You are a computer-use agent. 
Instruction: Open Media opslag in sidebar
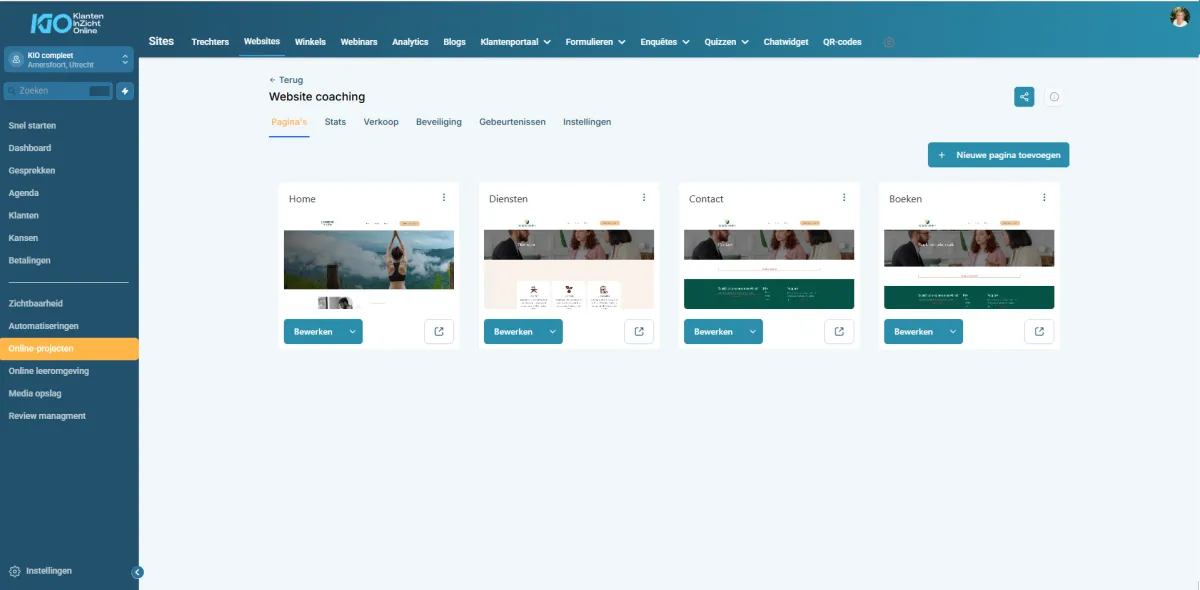(35, 393)
